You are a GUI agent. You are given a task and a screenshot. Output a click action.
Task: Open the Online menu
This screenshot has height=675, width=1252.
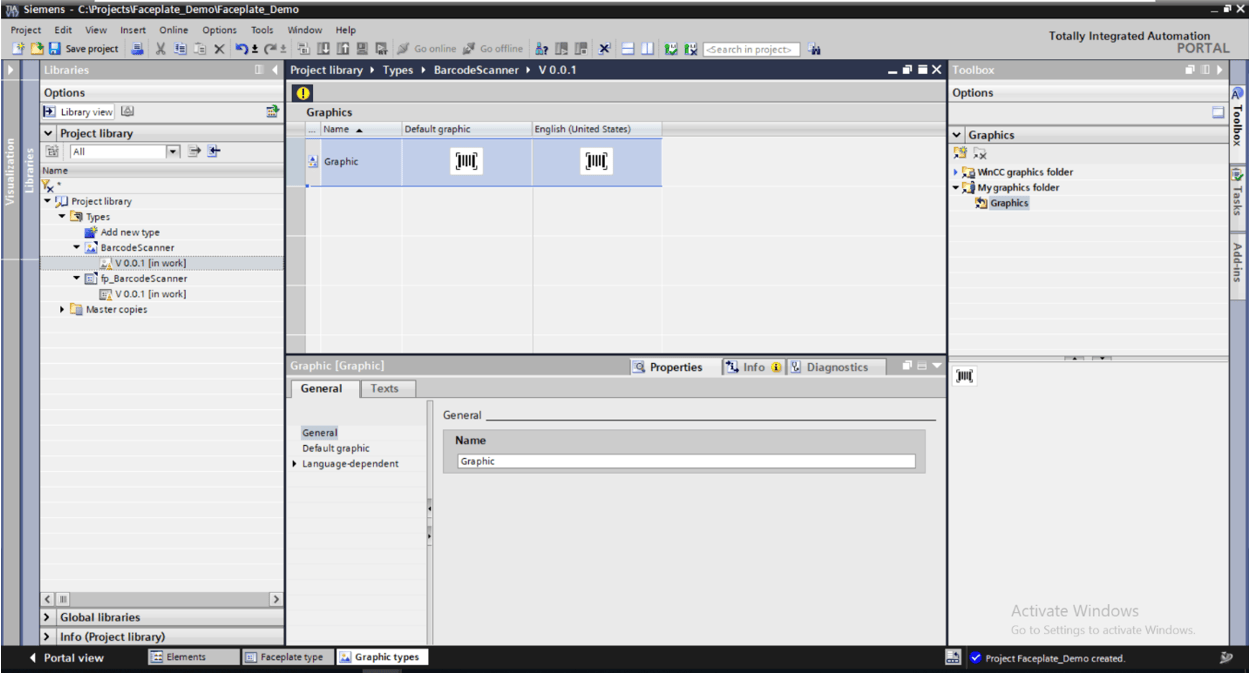pyautogui.click(x=173, y=30)
